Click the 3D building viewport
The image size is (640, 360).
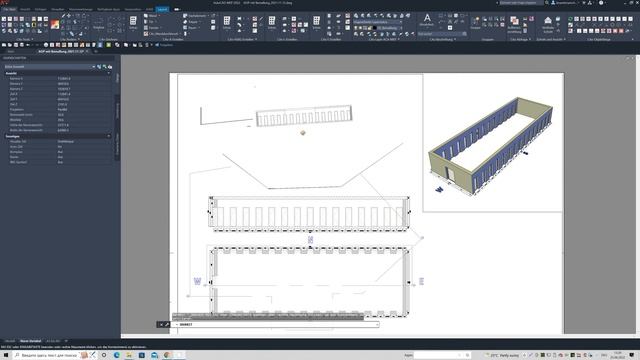(x=493, y=143)
